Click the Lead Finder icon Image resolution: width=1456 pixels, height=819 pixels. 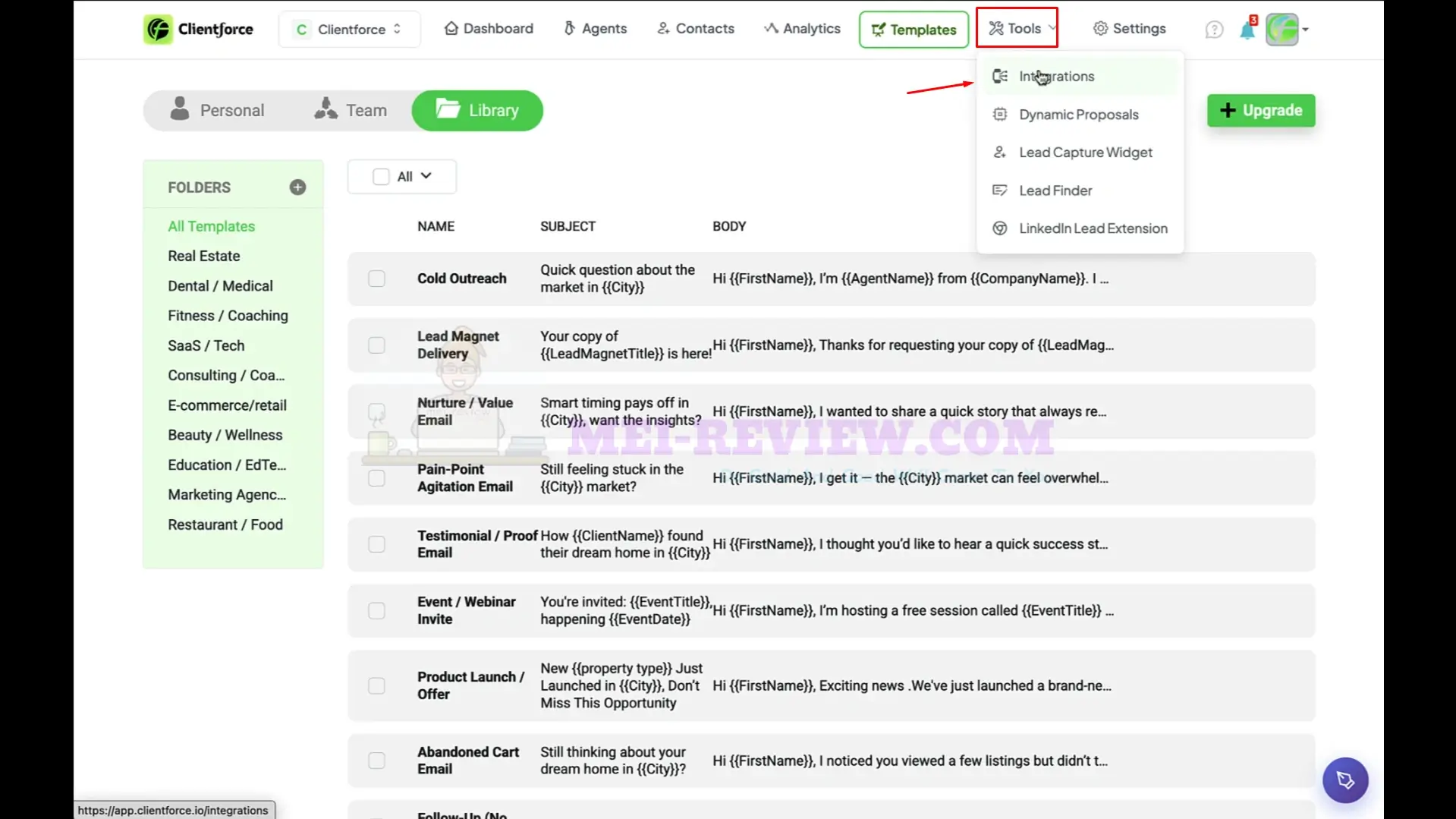point(1000,191)
